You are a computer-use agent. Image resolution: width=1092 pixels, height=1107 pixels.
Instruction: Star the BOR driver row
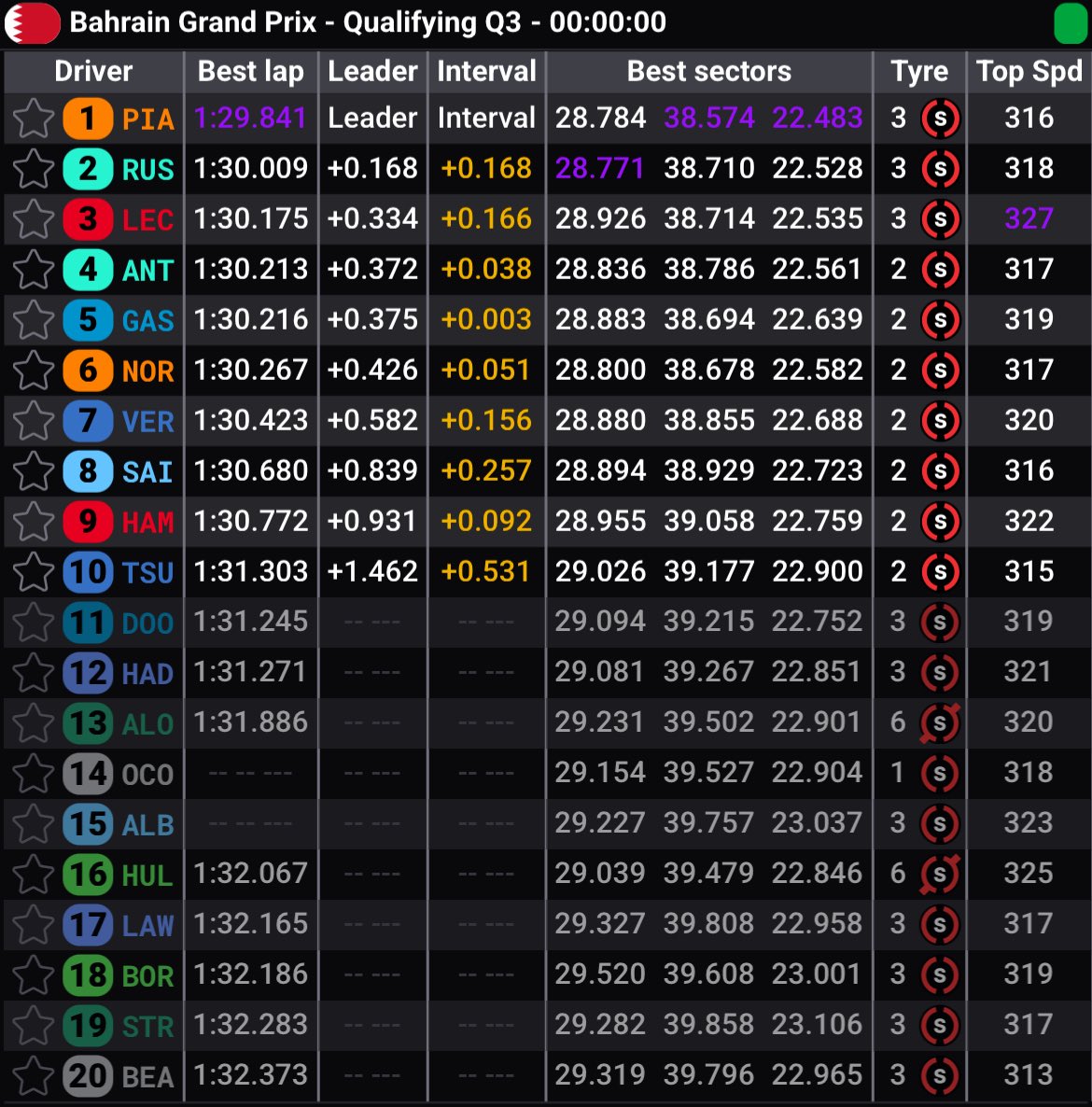34,975
